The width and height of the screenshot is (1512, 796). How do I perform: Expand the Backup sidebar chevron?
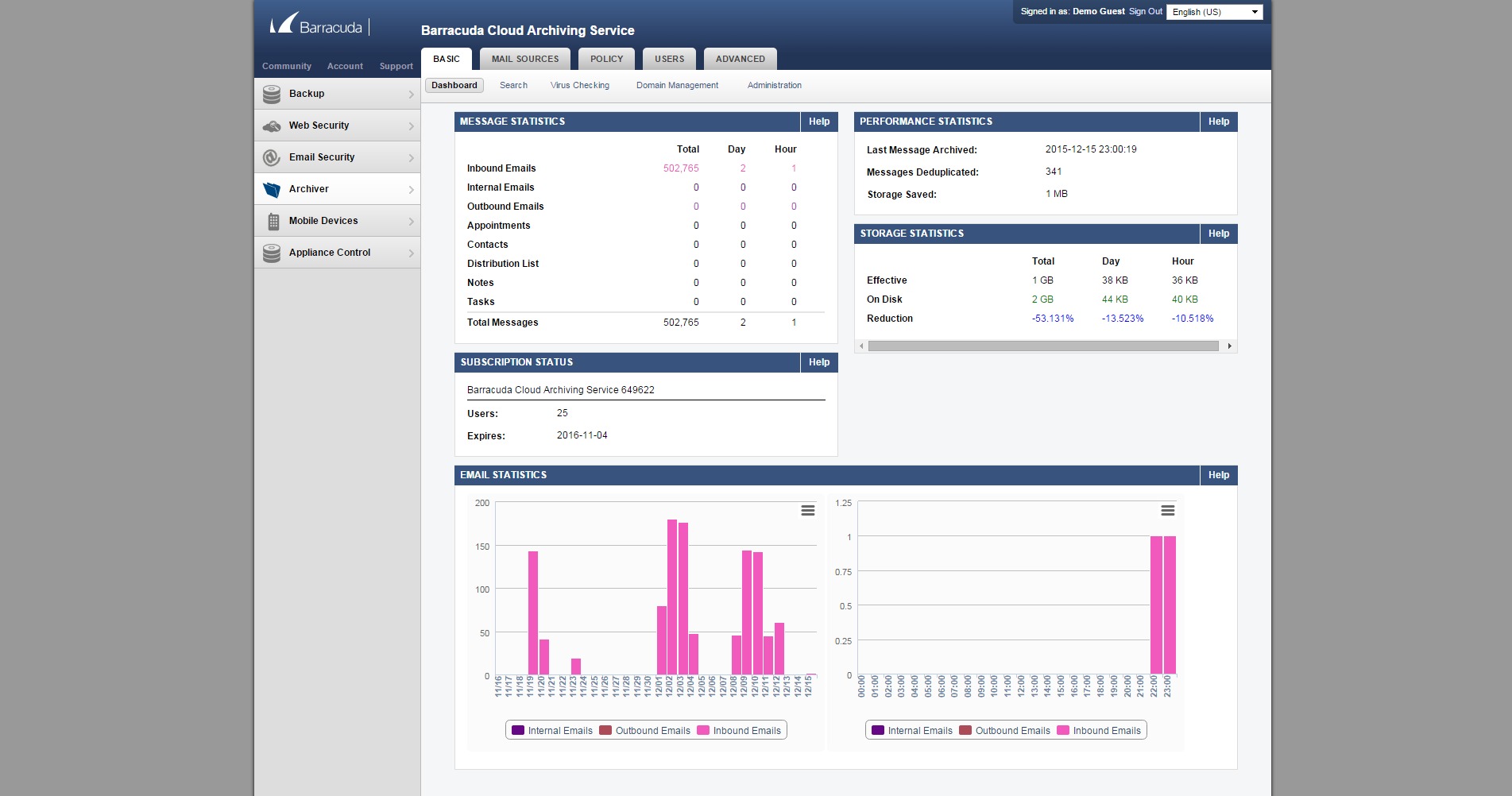click(411, 95)
